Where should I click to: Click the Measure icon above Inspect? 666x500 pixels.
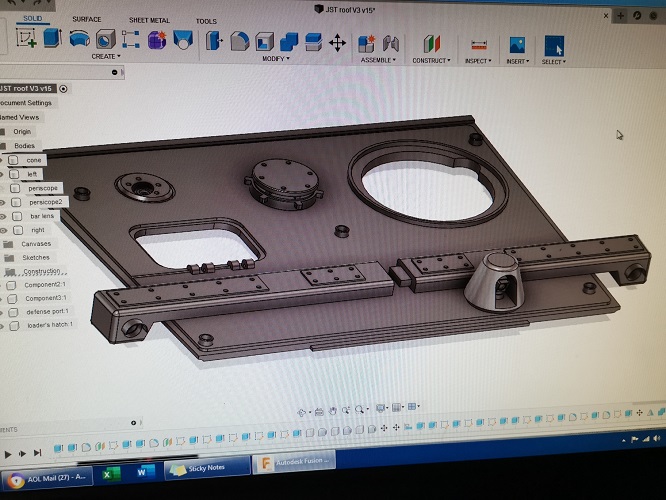[478, 45]
